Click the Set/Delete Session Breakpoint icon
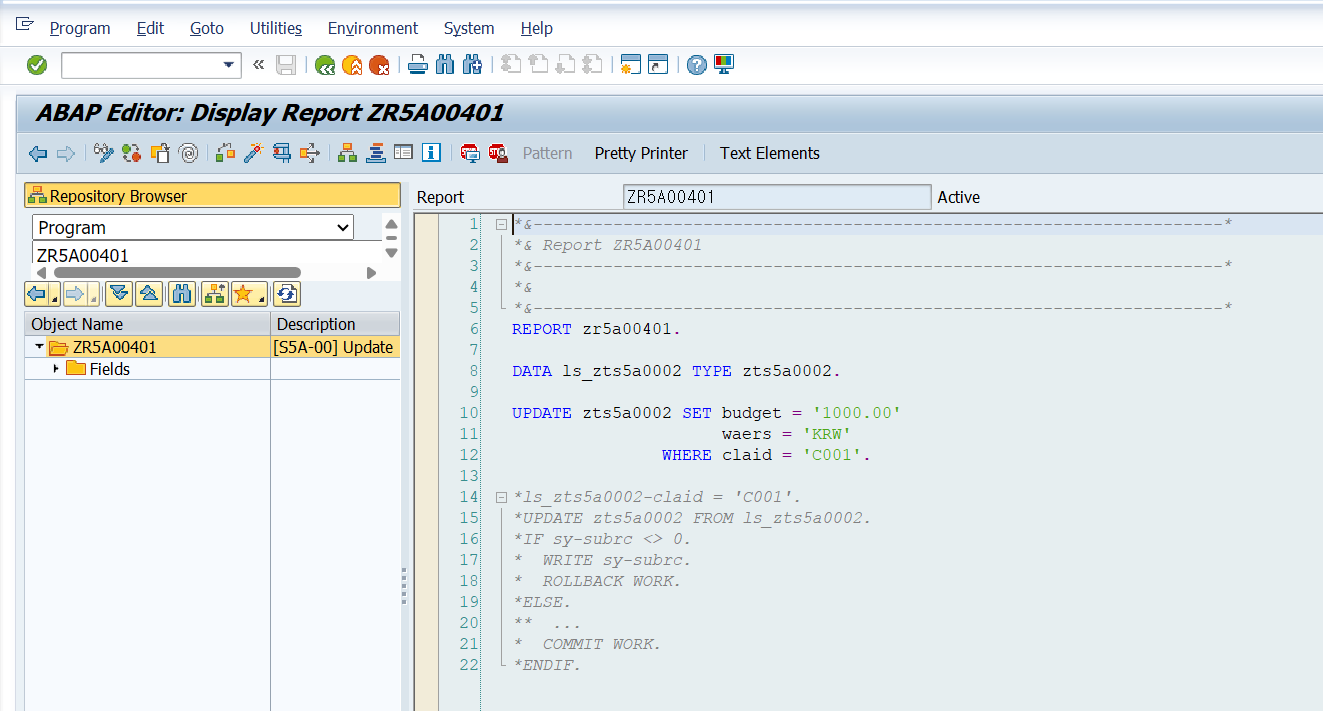 [x=470, y=153]
